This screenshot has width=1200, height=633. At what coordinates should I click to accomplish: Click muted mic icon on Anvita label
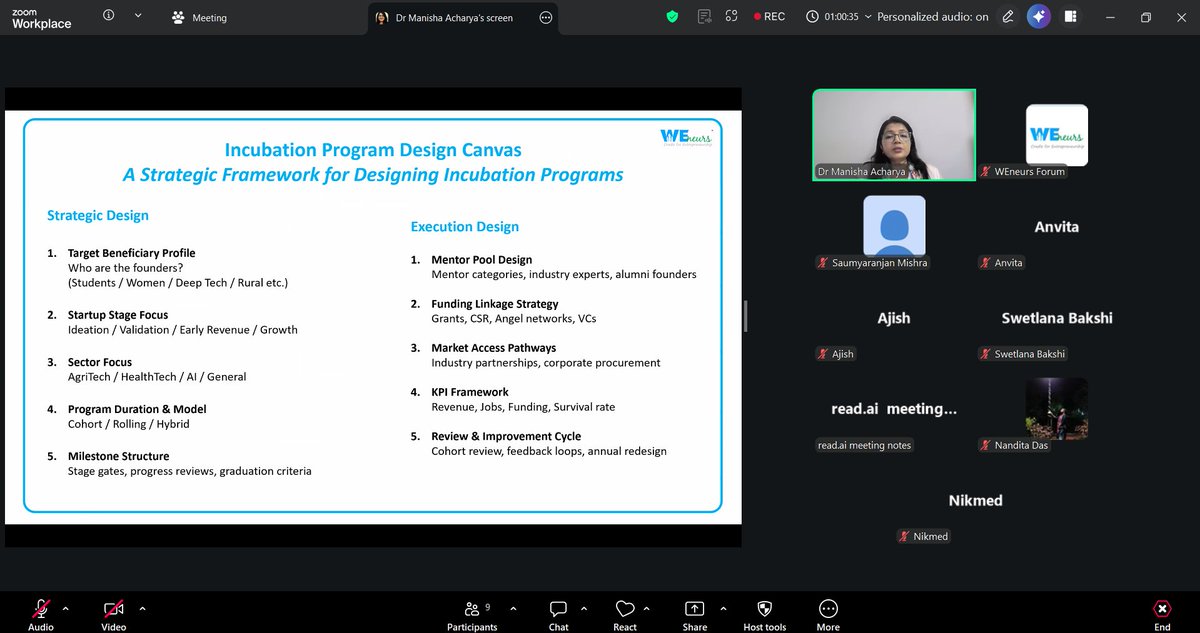click(x=986, y=263)
